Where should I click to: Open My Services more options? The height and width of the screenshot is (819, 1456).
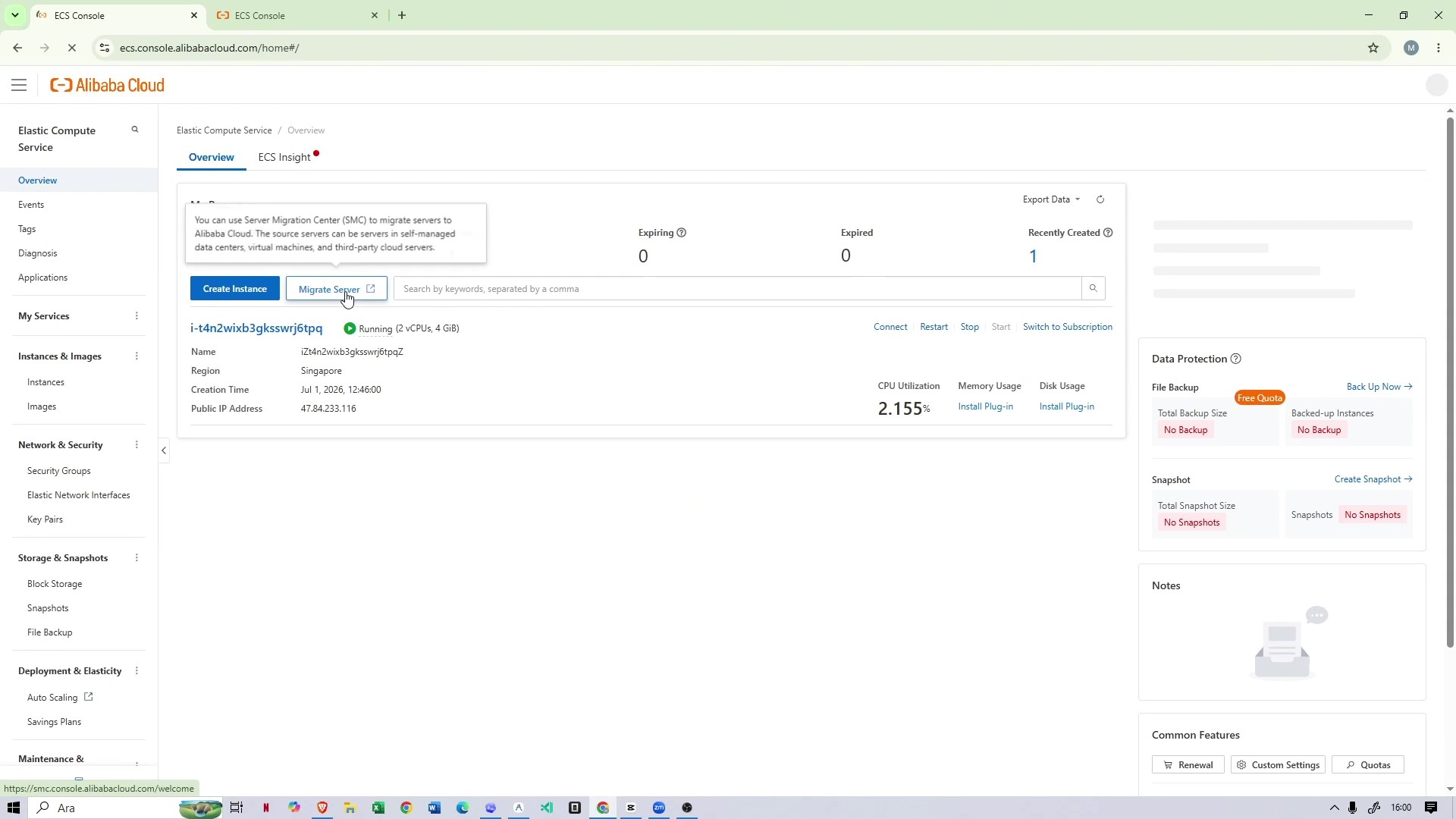[x=136, y=315]
